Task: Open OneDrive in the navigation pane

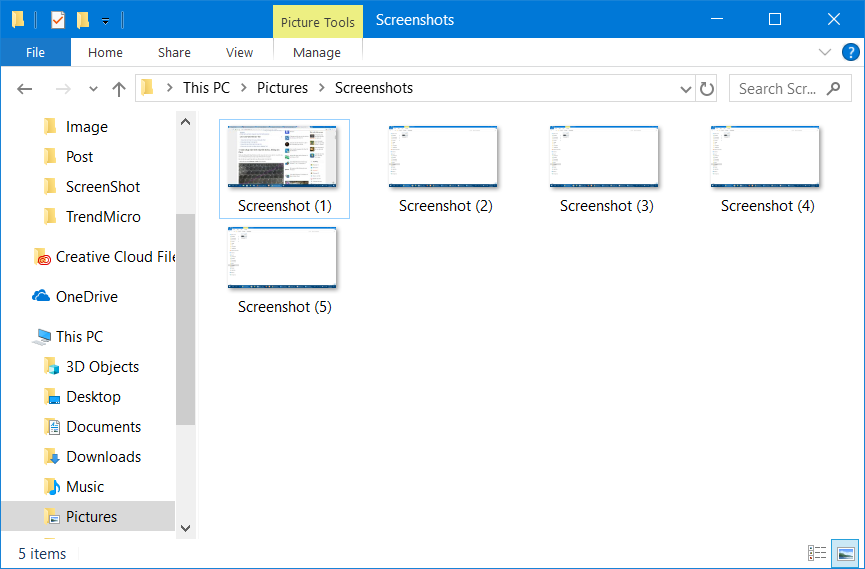Action: point(86,297)
